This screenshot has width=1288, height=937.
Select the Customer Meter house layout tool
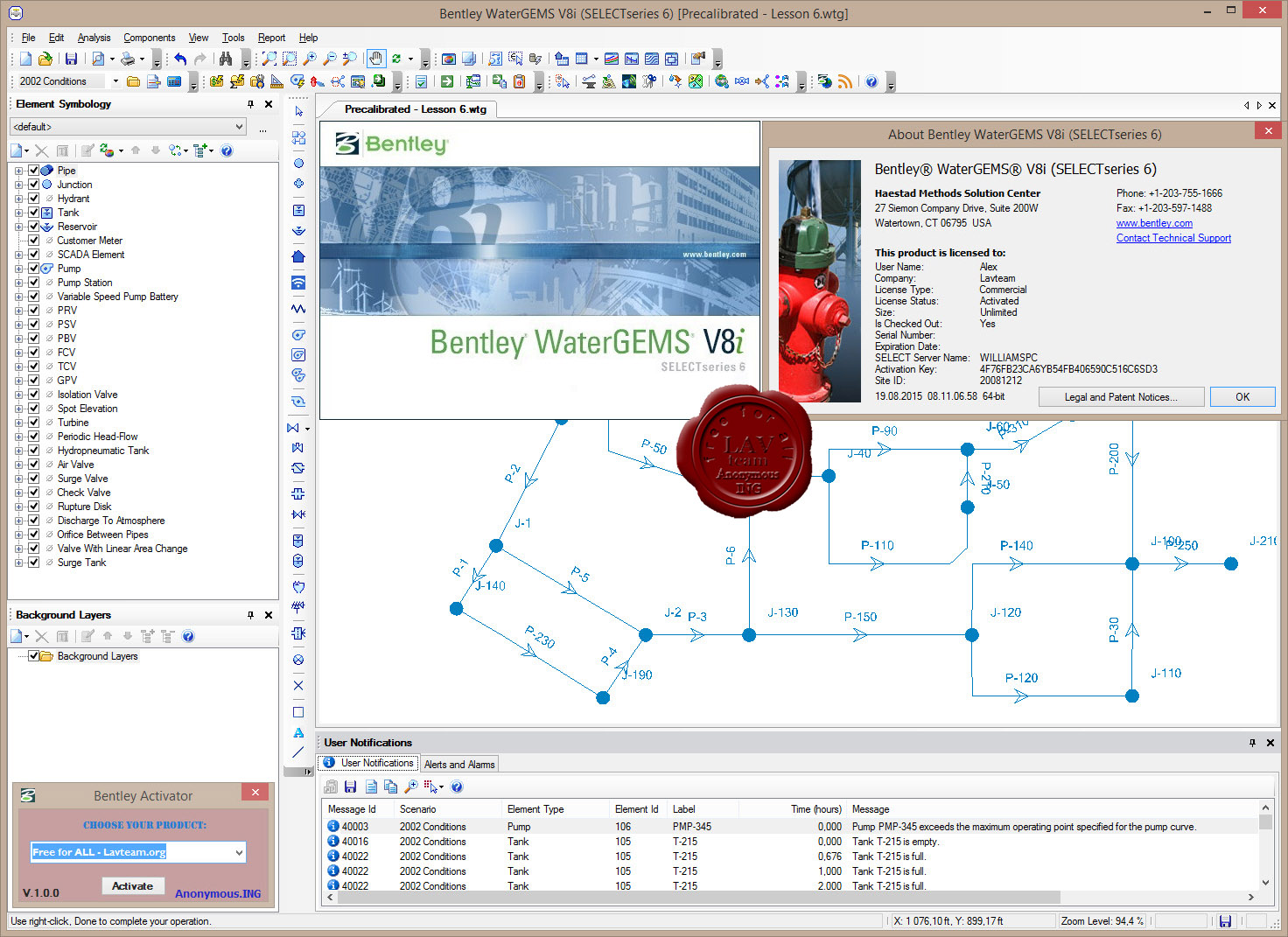(x=298, y=256)
